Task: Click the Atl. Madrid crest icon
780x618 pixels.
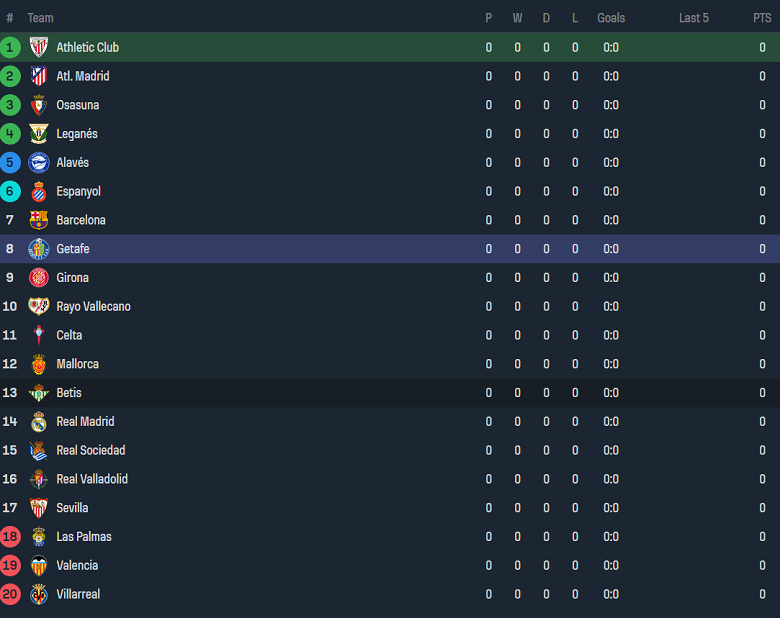Action: 39,76
